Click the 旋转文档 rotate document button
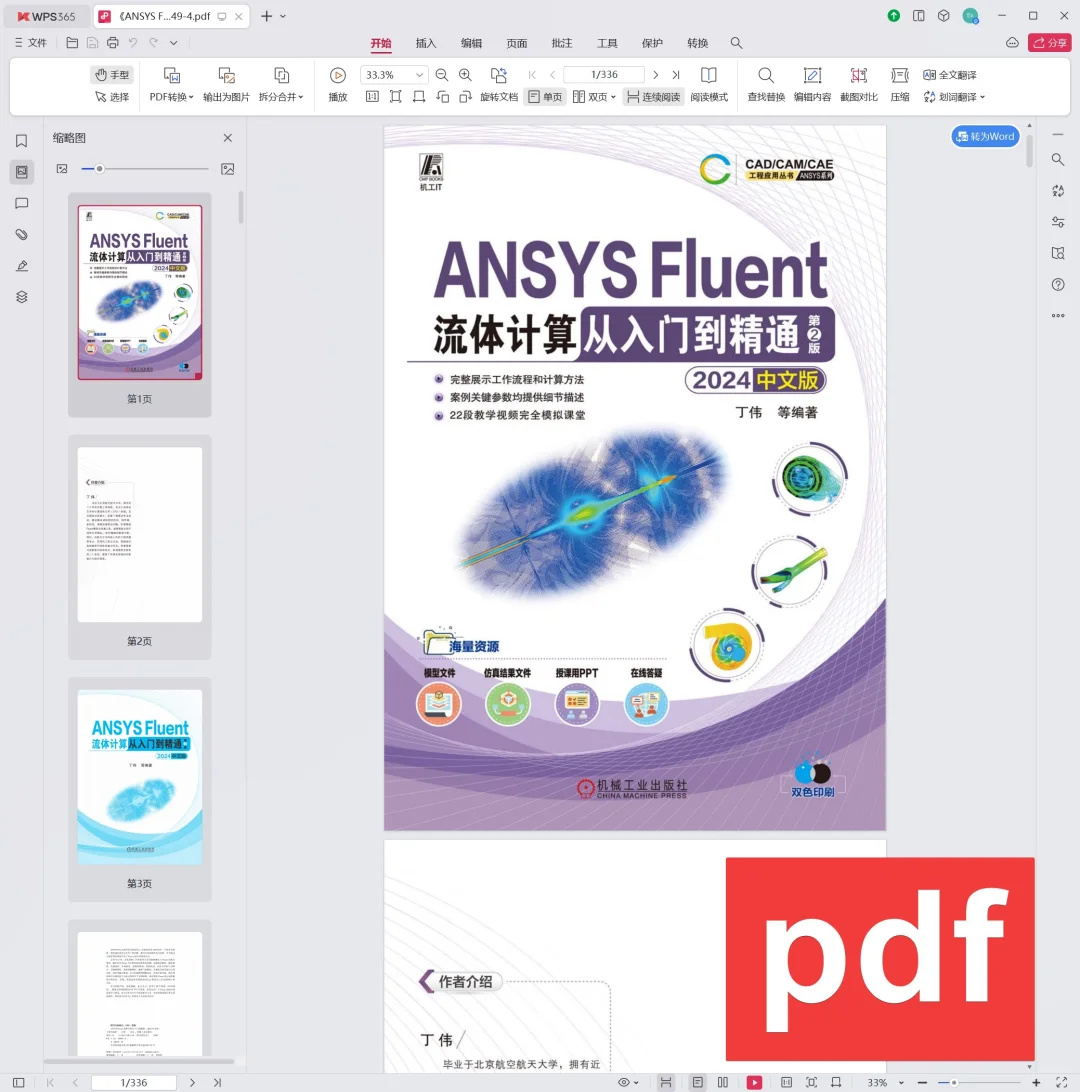Viewport: 1080px width, 1092px height. (499, 84)
